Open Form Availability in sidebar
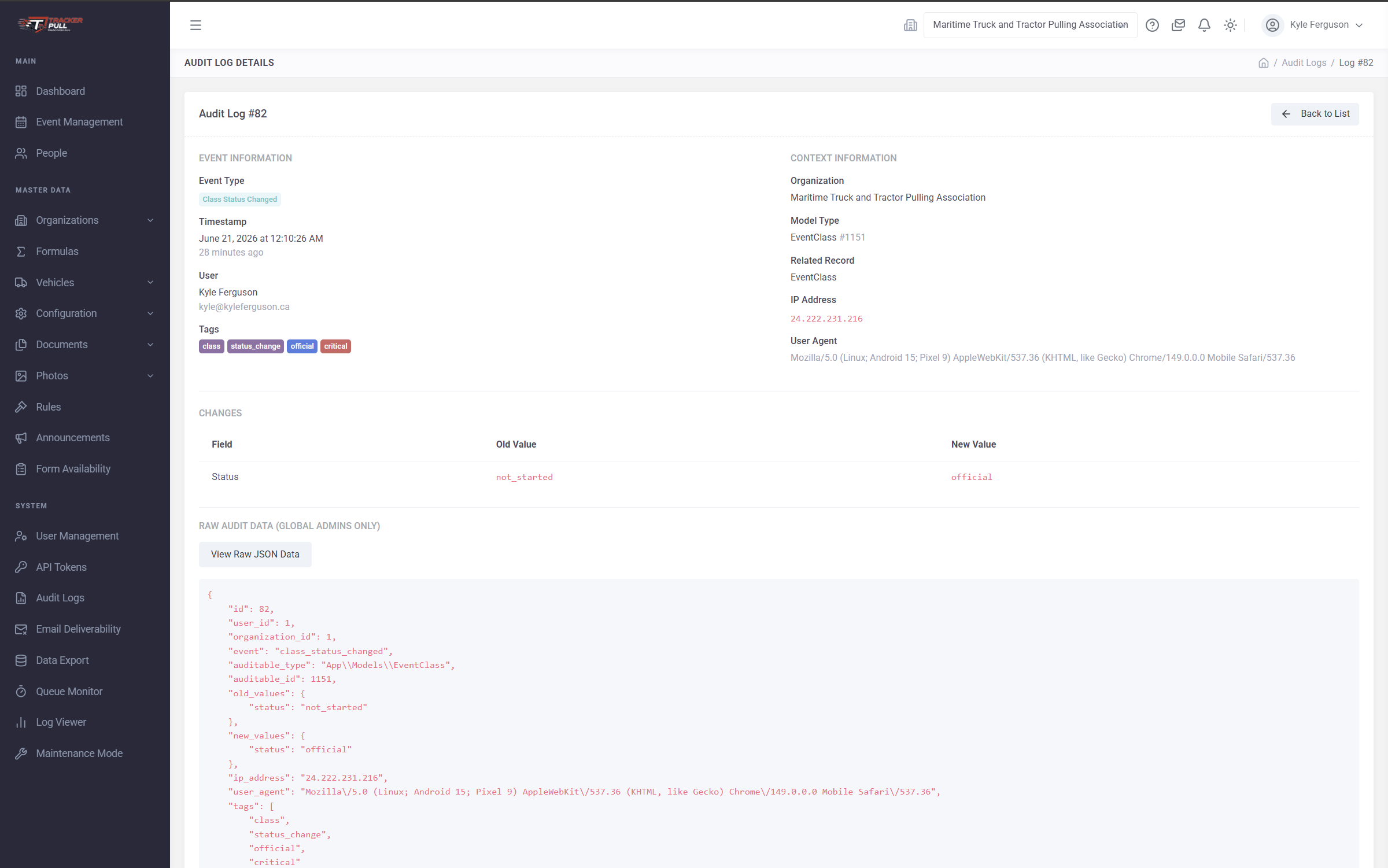Viewport: 1388px width, 868px height. [x=85, y=469]
